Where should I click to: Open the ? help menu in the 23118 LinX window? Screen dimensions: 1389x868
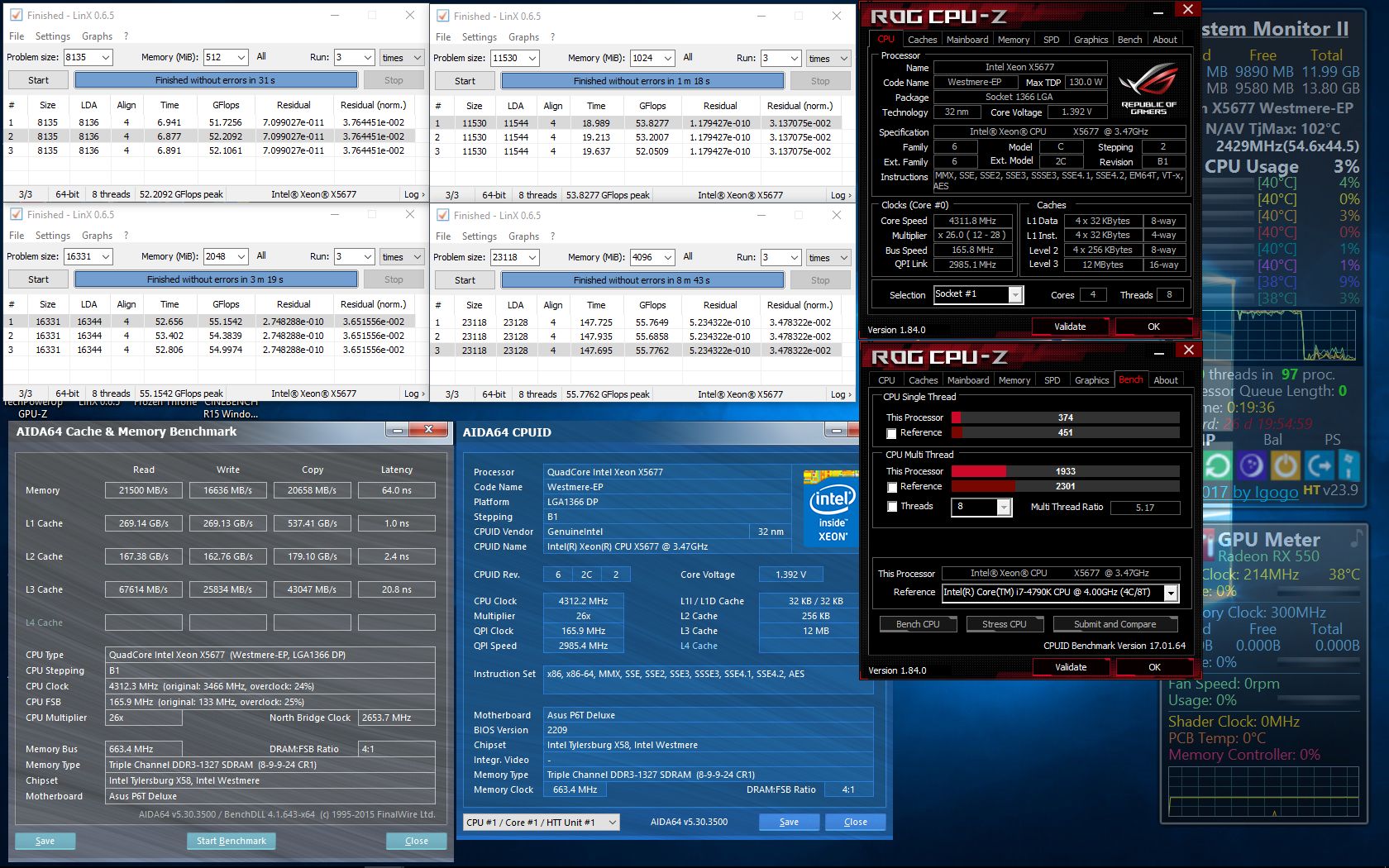coord(552,236)
